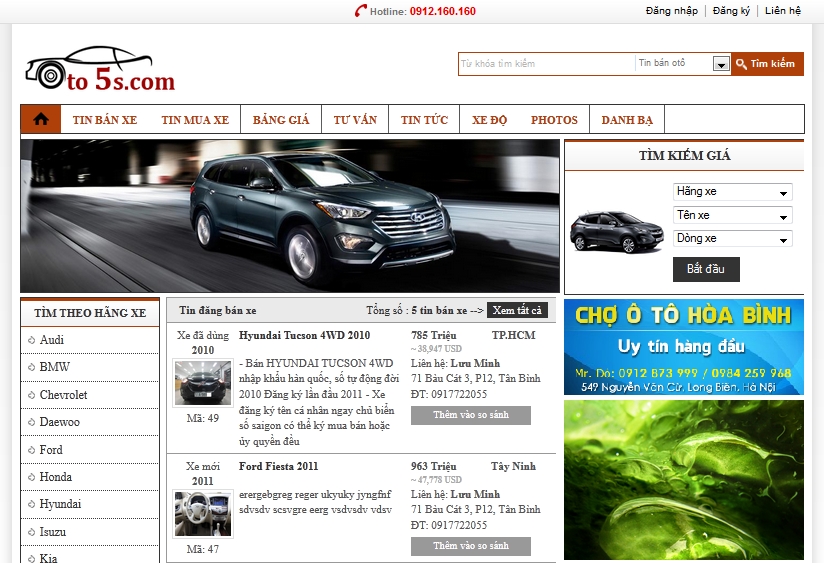Click the red phone hotline icon
824x563 pixels.
click(360, 11)
